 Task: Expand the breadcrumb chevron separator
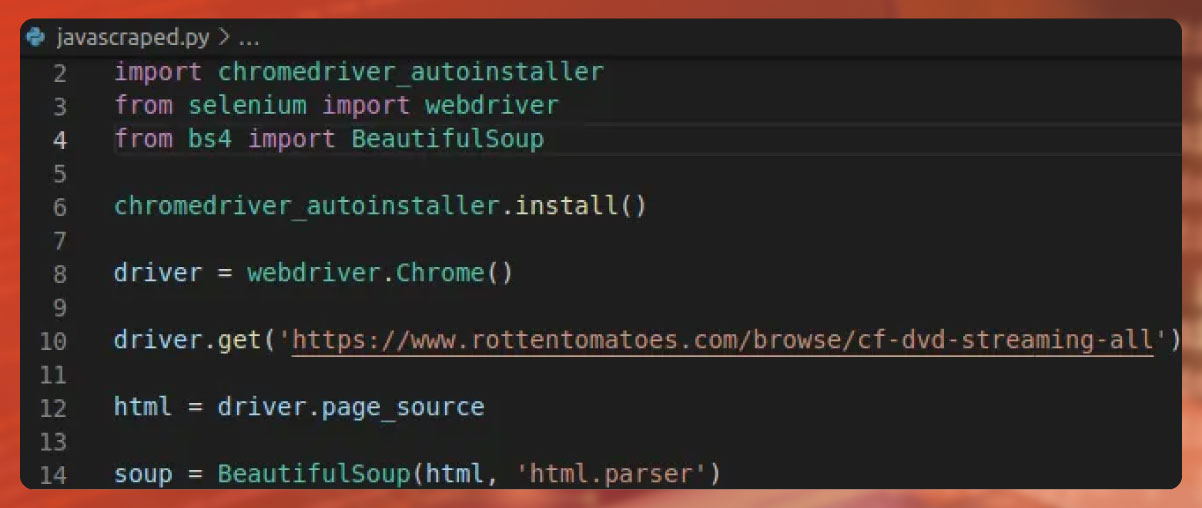(x=225, y=38)
